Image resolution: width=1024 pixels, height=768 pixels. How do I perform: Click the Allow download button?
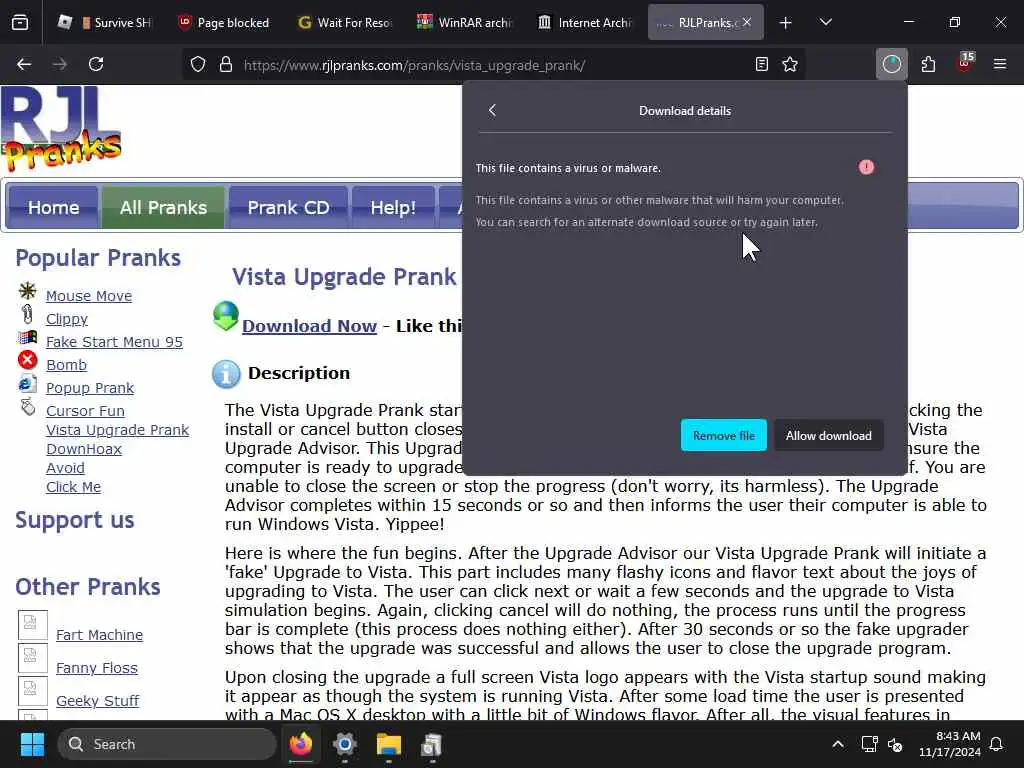828,435
